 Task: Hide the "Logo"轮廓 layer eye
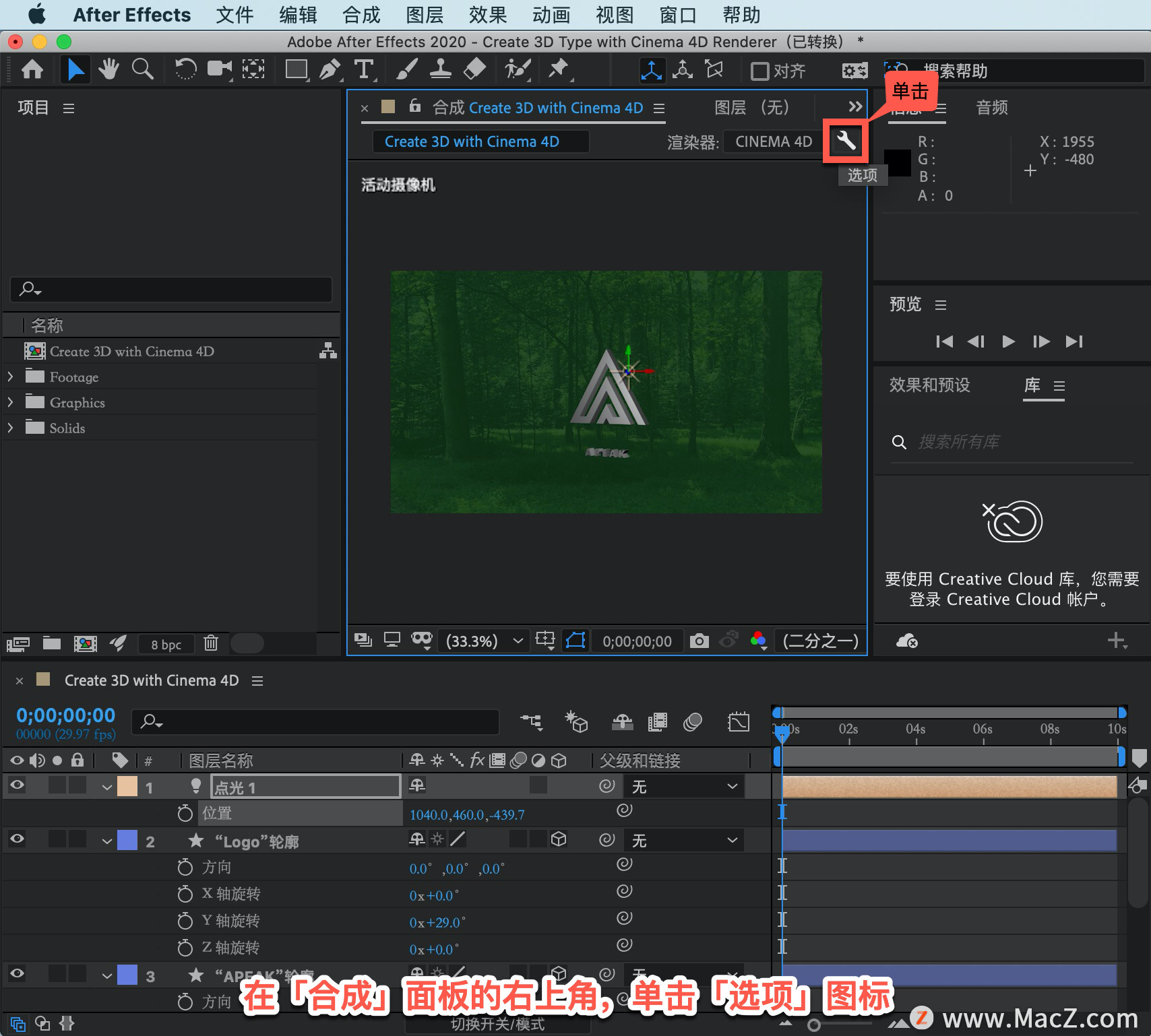17,839
